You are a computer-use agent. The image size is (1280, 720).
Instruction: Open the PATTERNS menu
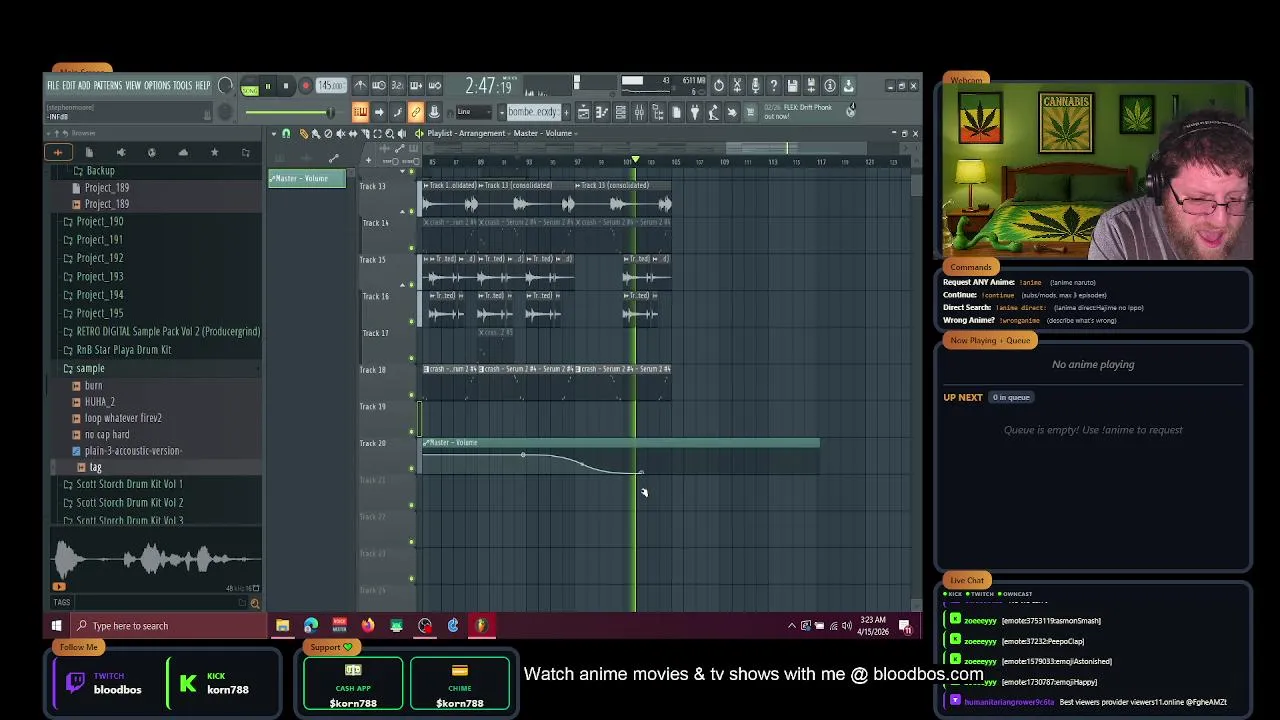(x=108, y=85)
